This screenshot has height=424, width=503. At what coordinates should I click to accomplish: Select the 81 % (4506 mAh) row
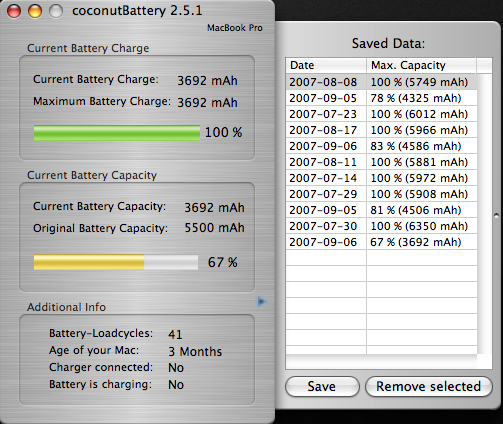(x=381, y=210)
